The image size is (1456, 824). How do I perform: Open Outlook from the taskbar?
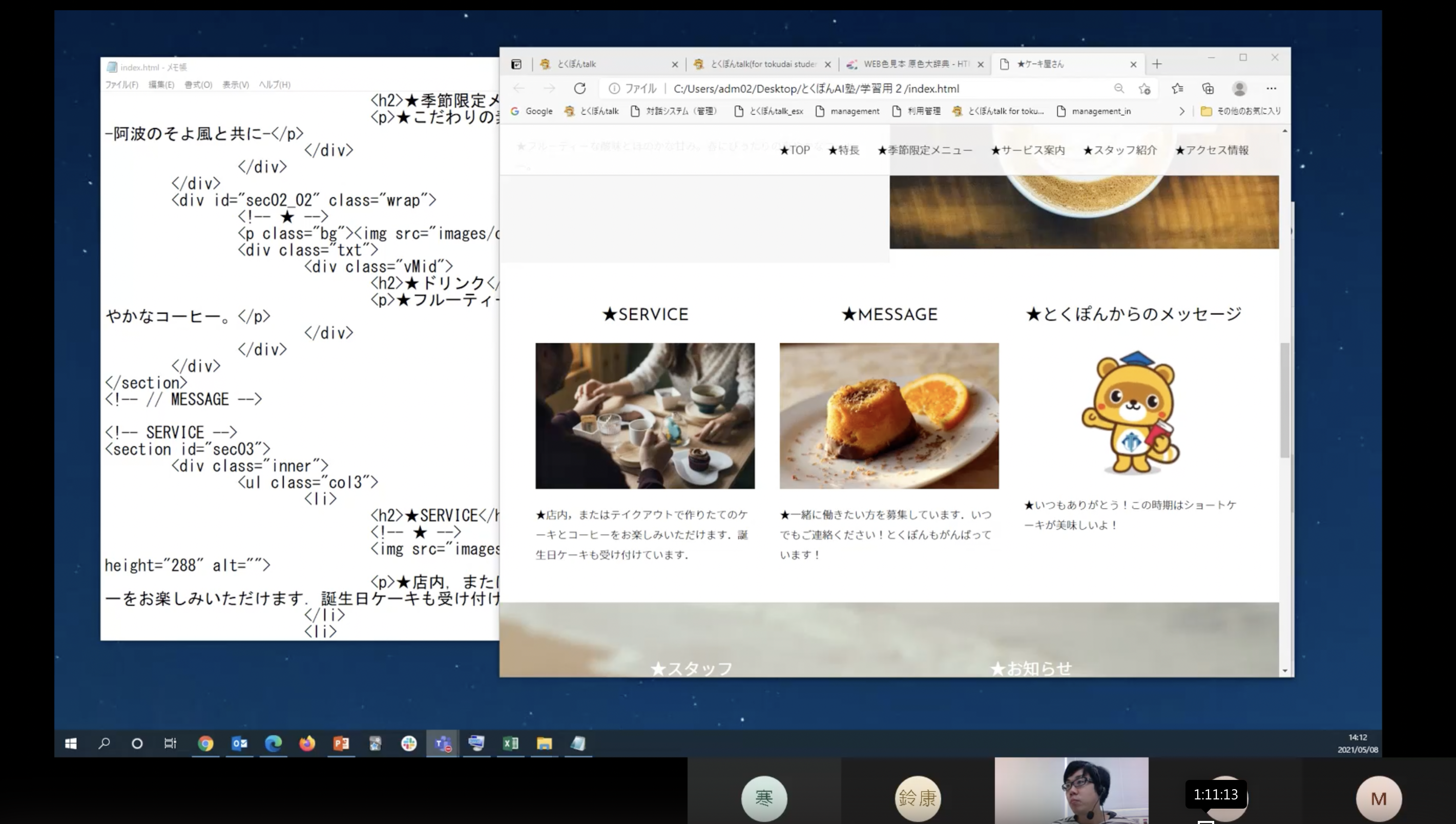pyautogui.click(x=239, y=743)
